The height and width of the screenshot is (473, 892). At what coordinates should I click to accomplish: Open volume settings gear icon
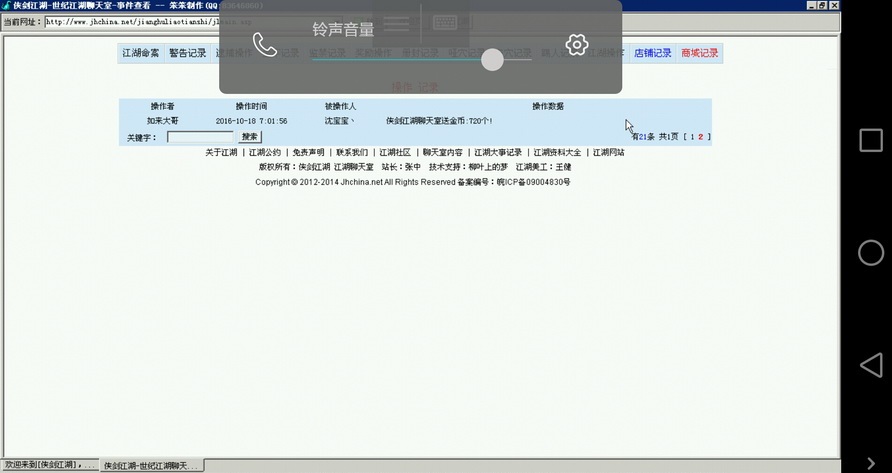(576, 44)
